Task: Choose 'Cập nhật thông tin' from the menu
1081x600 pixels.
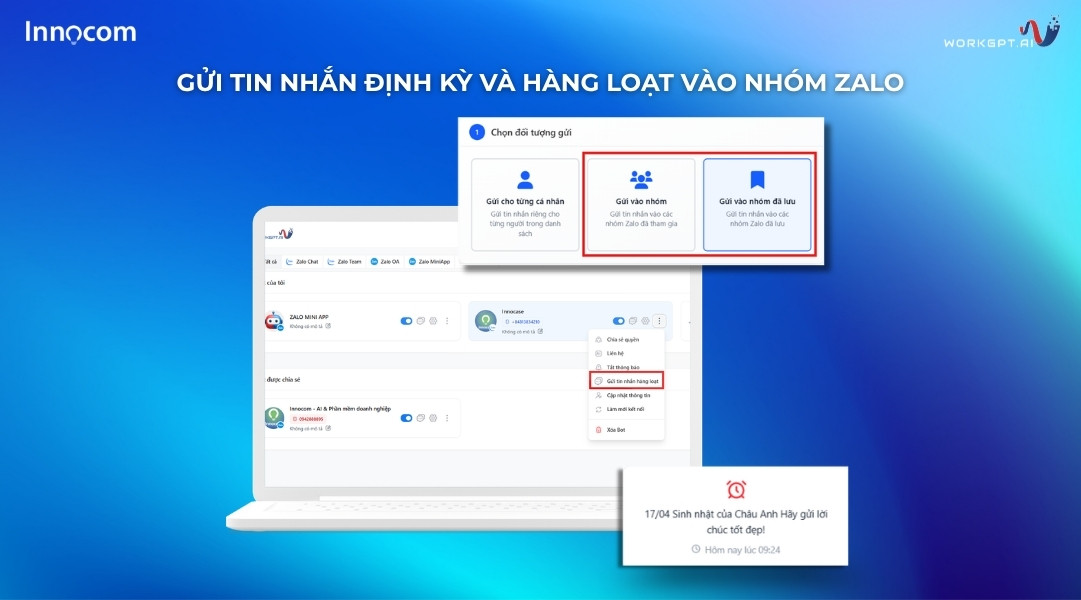Action: 626,395
